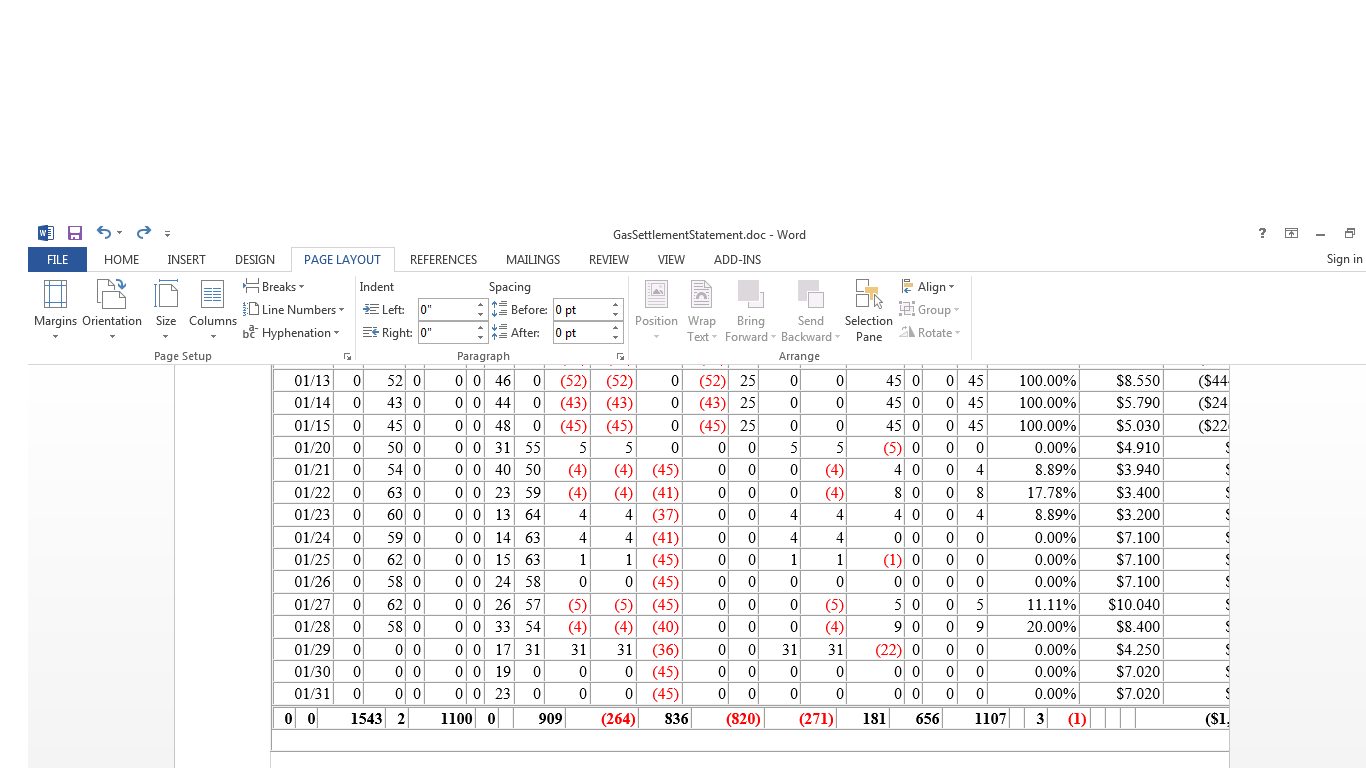
Task: Click the Word application icon in title bar
Action: (x=46, y=233)
